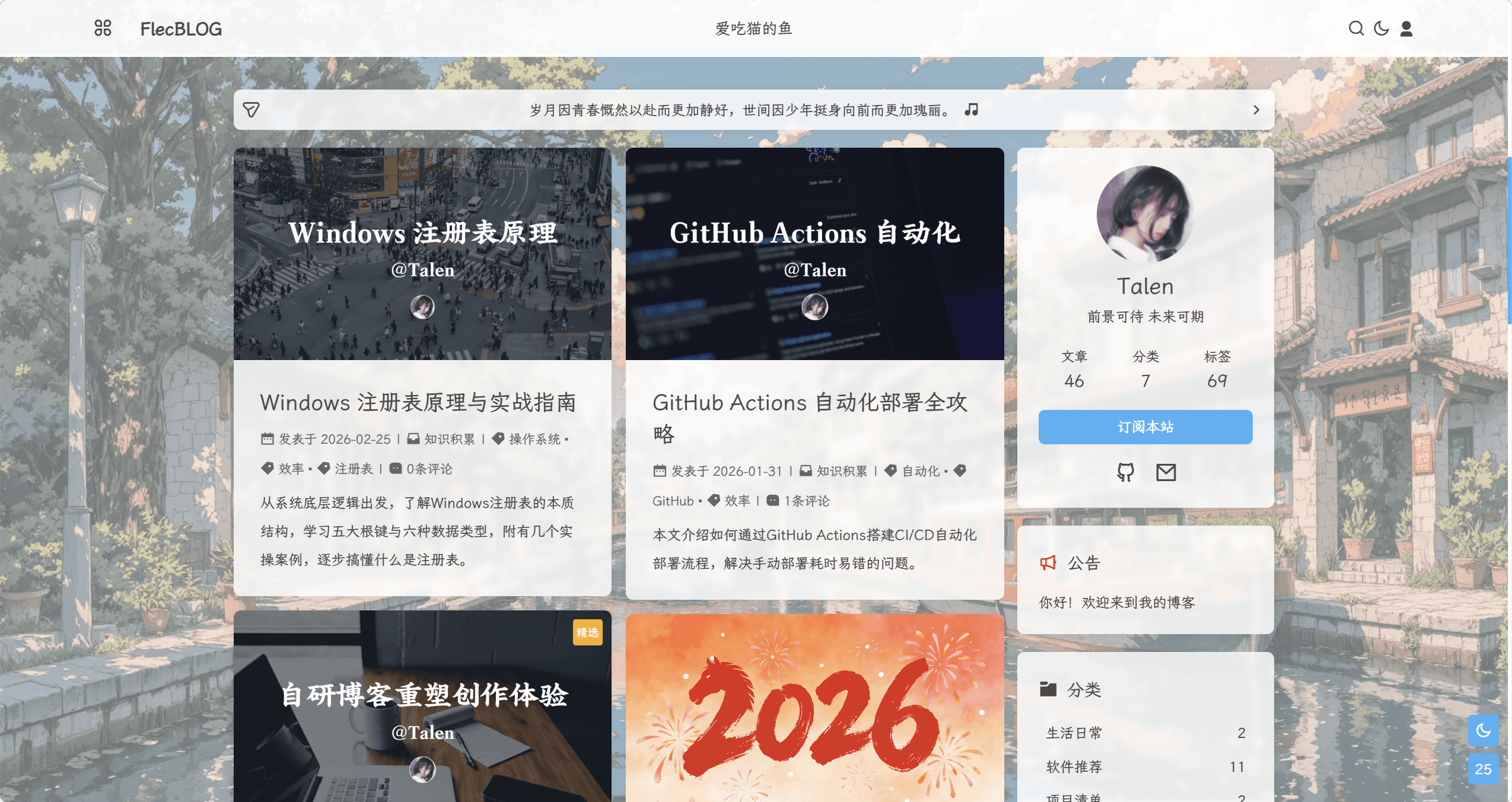Open article Windows 注册表原理与实战指南 title
Screen dimensions: 1512x802
[418, 402]
